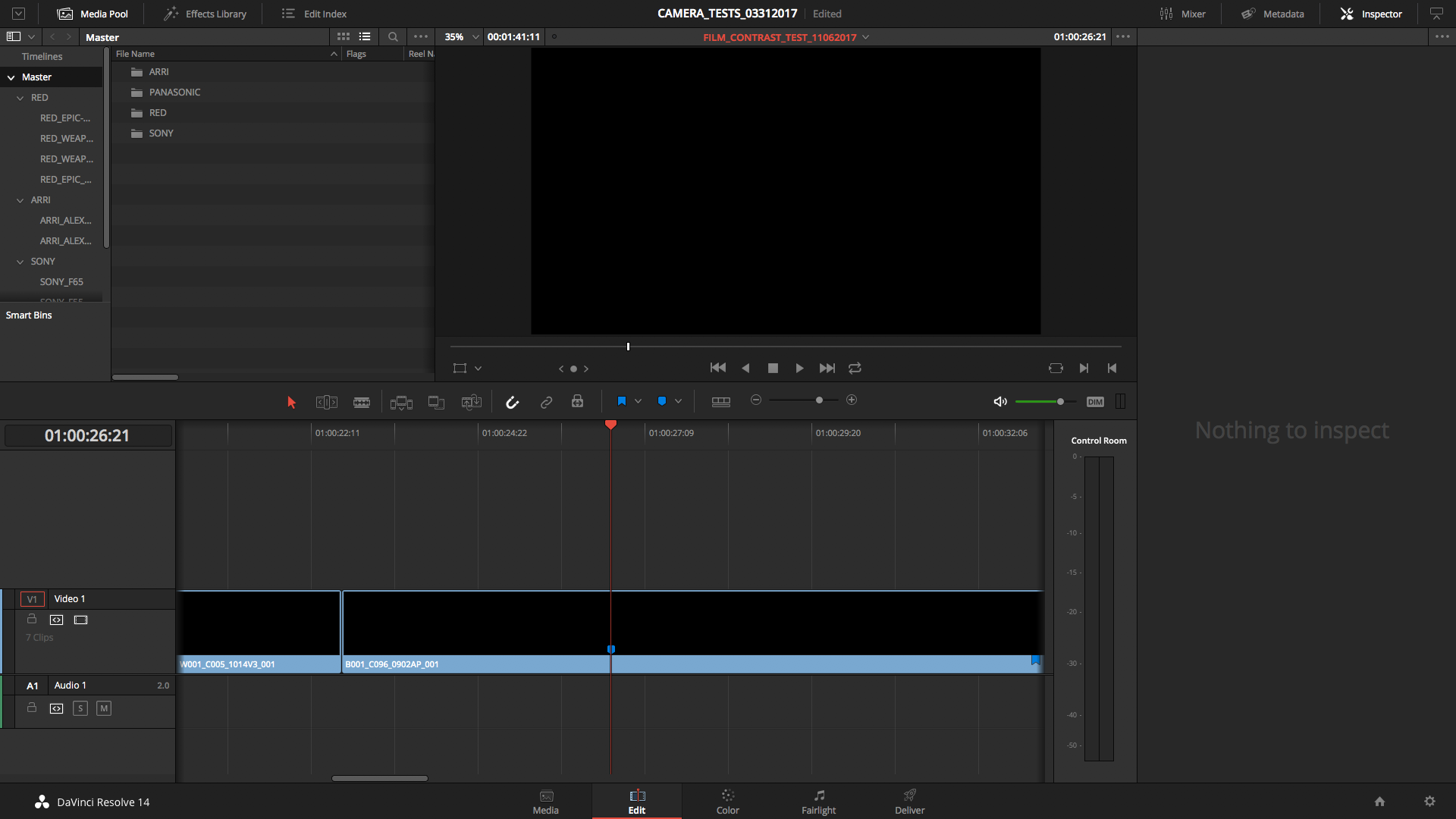Click the timeline full extent zoom icon

(721, 402)
